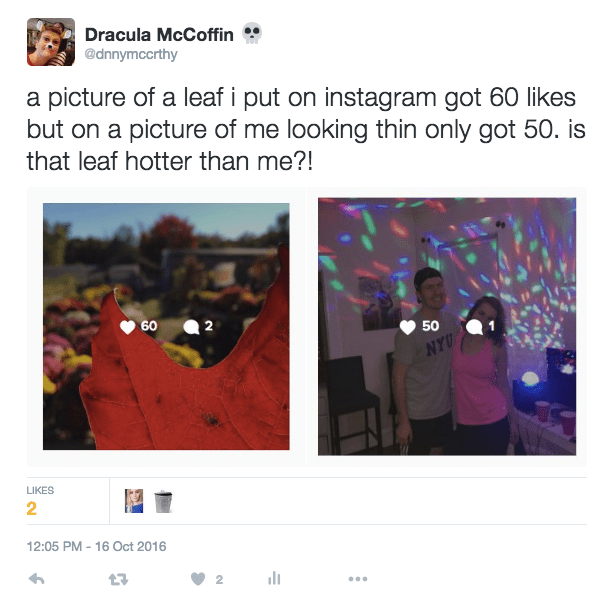The width and height of the screenshot is (613, 599).
Task: View the list under the LIKES label
Action: 40,490
